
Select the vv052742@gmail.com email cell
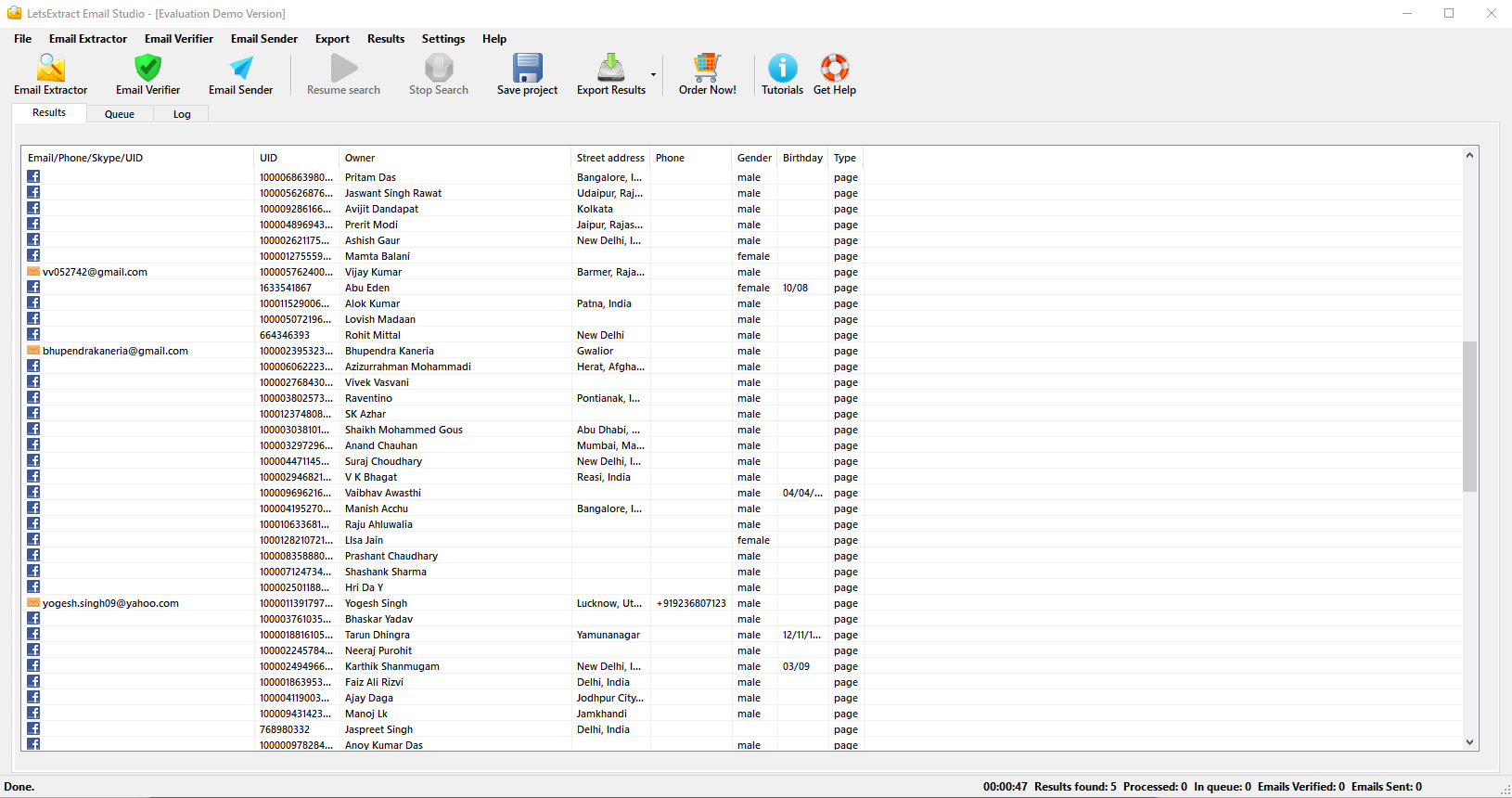click(95, 272)
